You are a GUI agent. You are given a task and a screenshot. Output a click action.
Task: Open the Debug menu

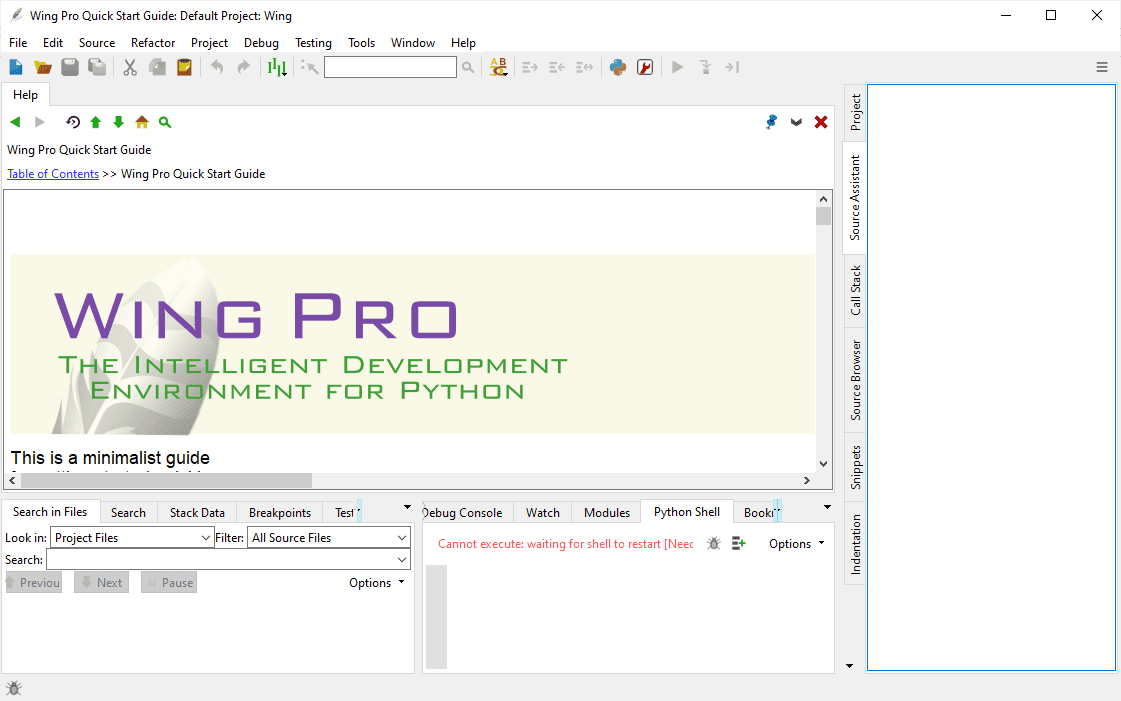[x=261, y=43]
